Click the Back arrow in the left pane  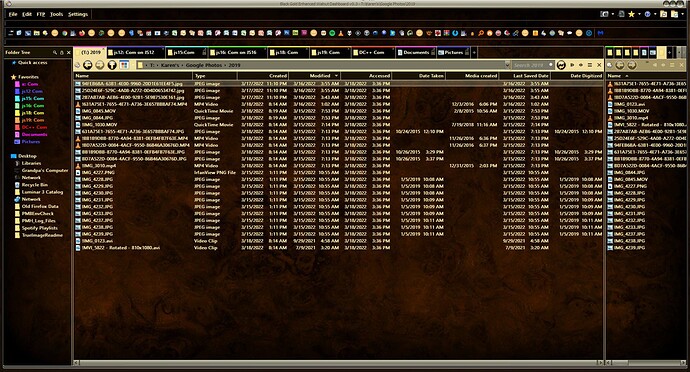pyautogui.click(x=88, y=65)
